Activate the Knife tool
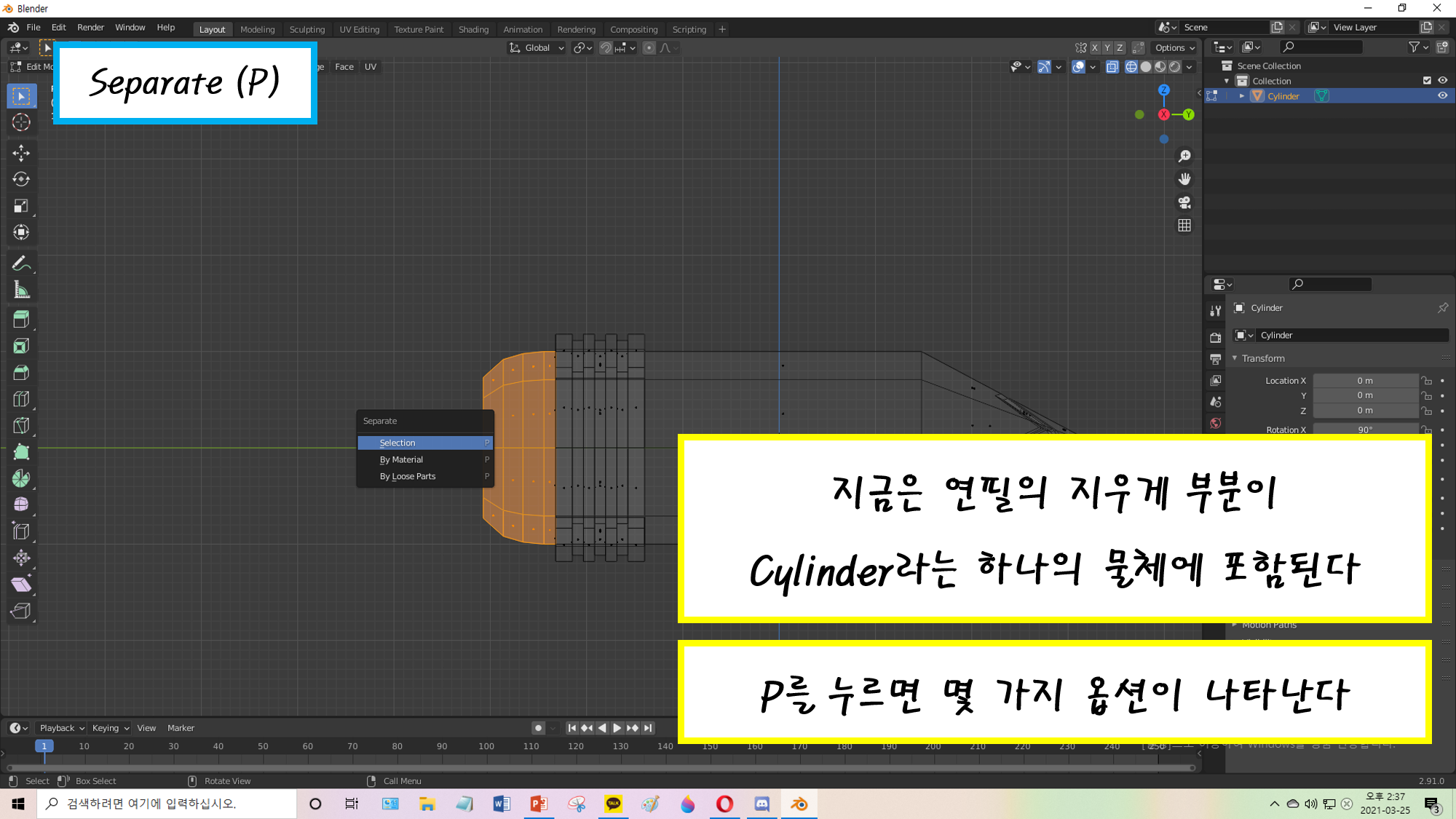1456x819 pixels. [x=21, y=426]
